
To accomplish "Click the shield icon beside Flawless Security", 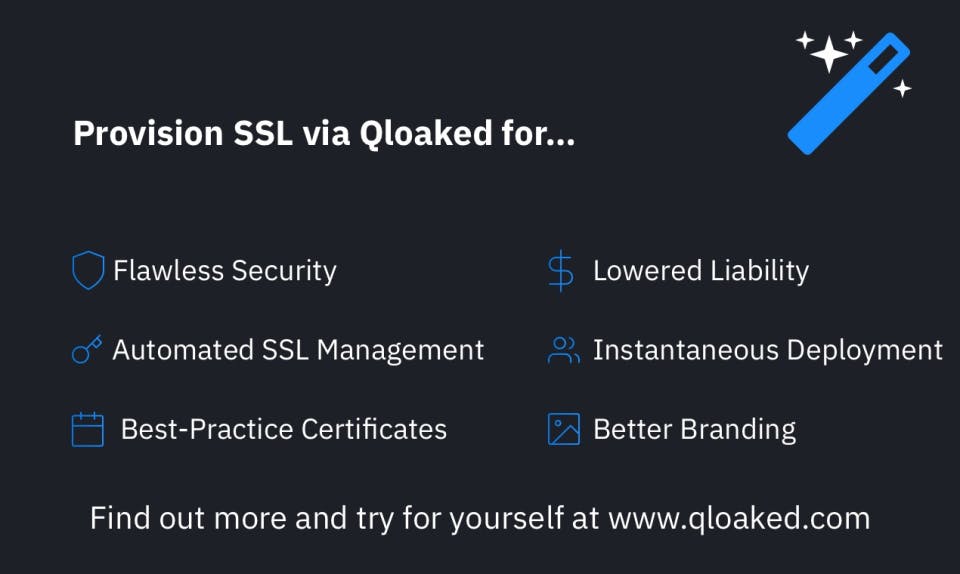I will 88,271.
